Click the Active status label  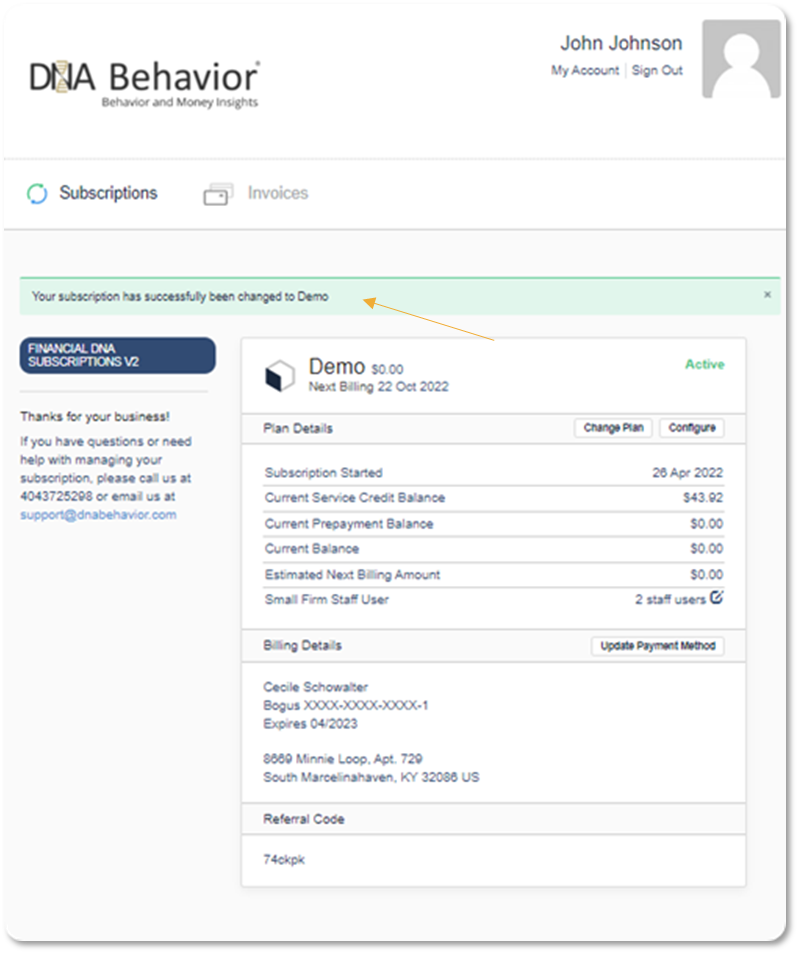705,364
